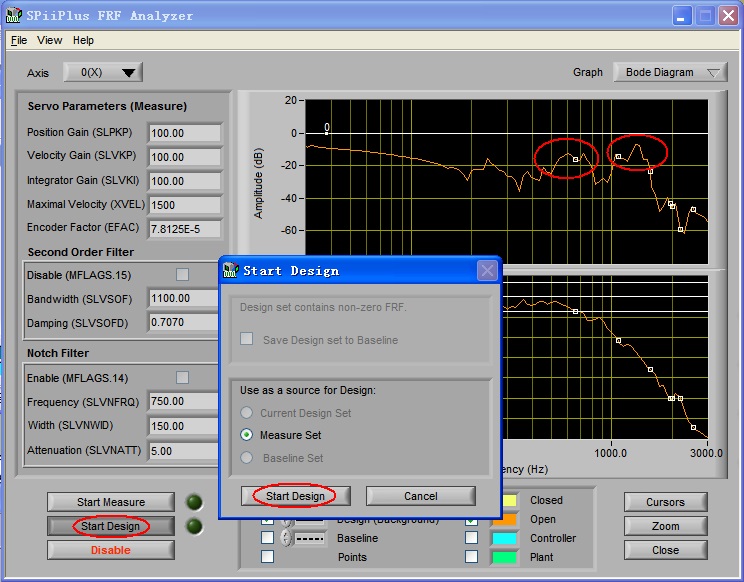The height and width of the screenshot is (582, 744).
Task: Click the SPiiPlus FRF Analyzer title bar icon
Action: click(x=13, y=15)
